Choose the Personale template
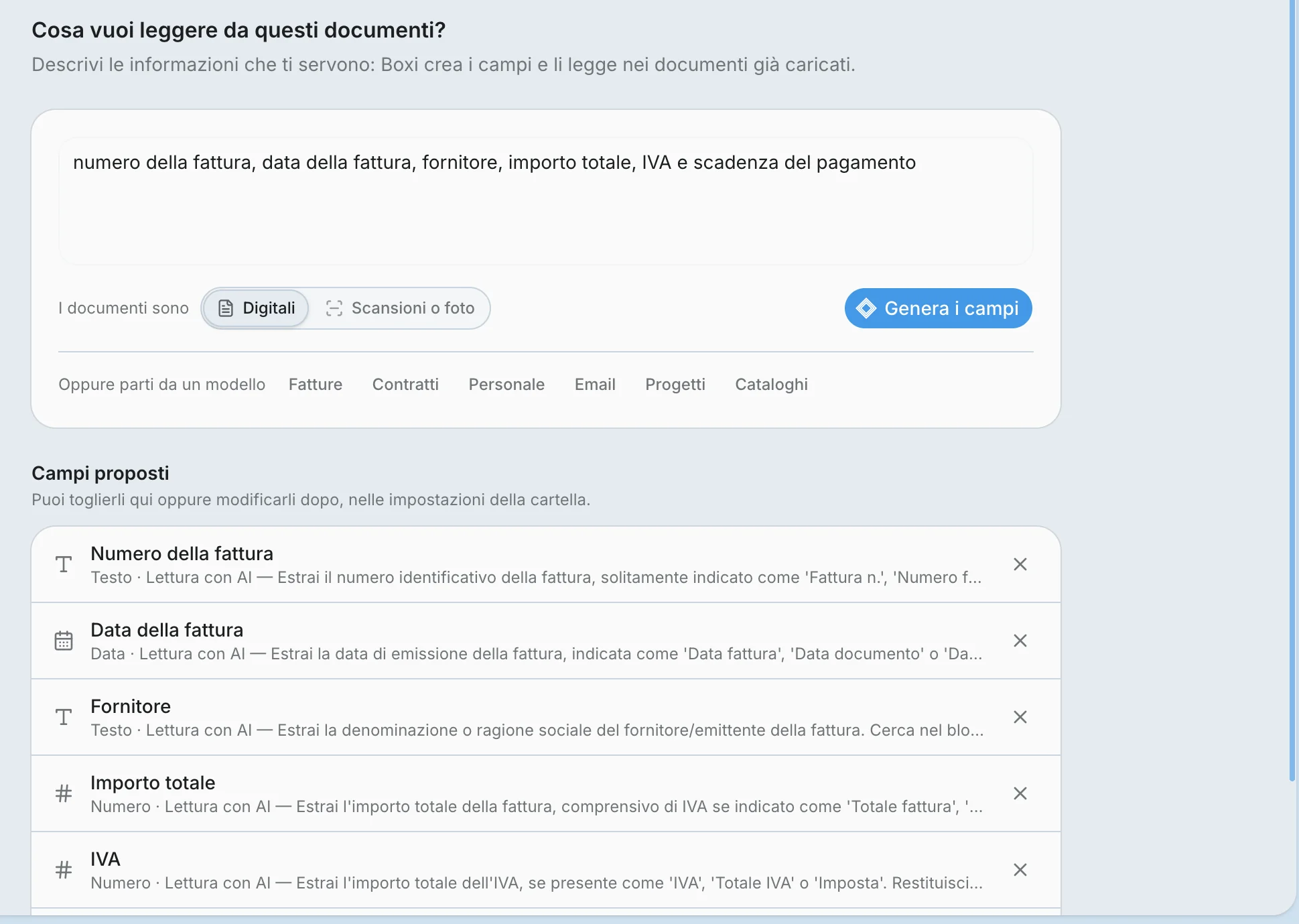This screenshot has height=924, width=1299. coord(506,385)
